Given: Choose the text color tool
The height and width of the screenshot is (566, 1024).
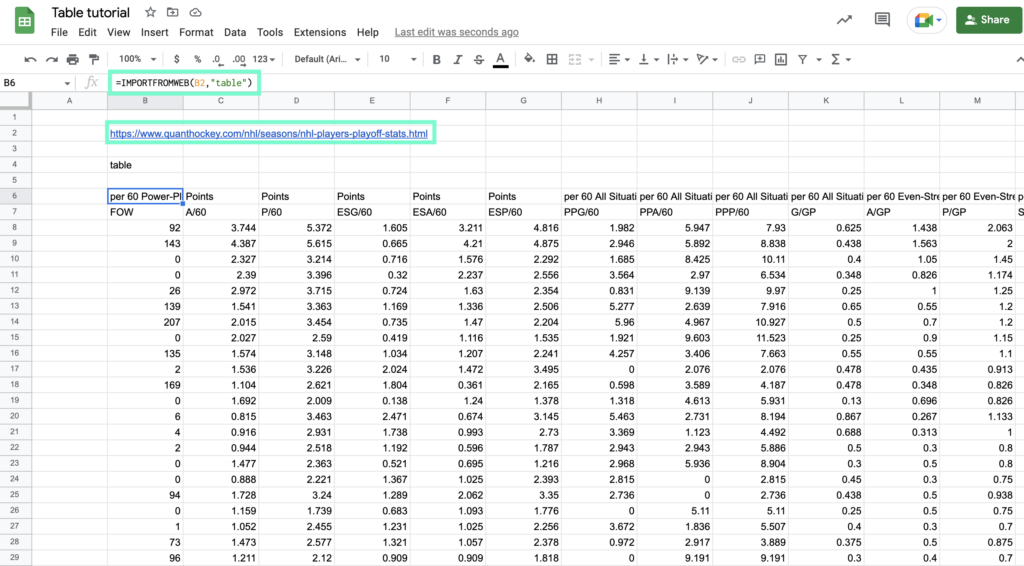Looking at the screenshot, I should pyautogui.click(x=500, y=59).
